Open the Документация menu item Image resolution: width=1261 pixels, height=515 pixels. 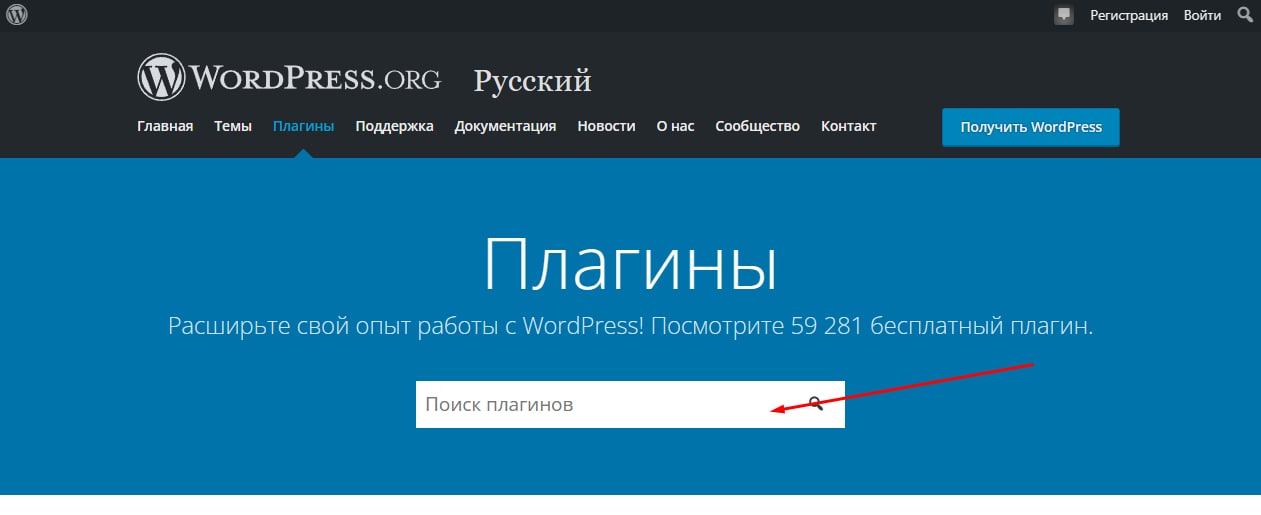(x=505, y=126)
